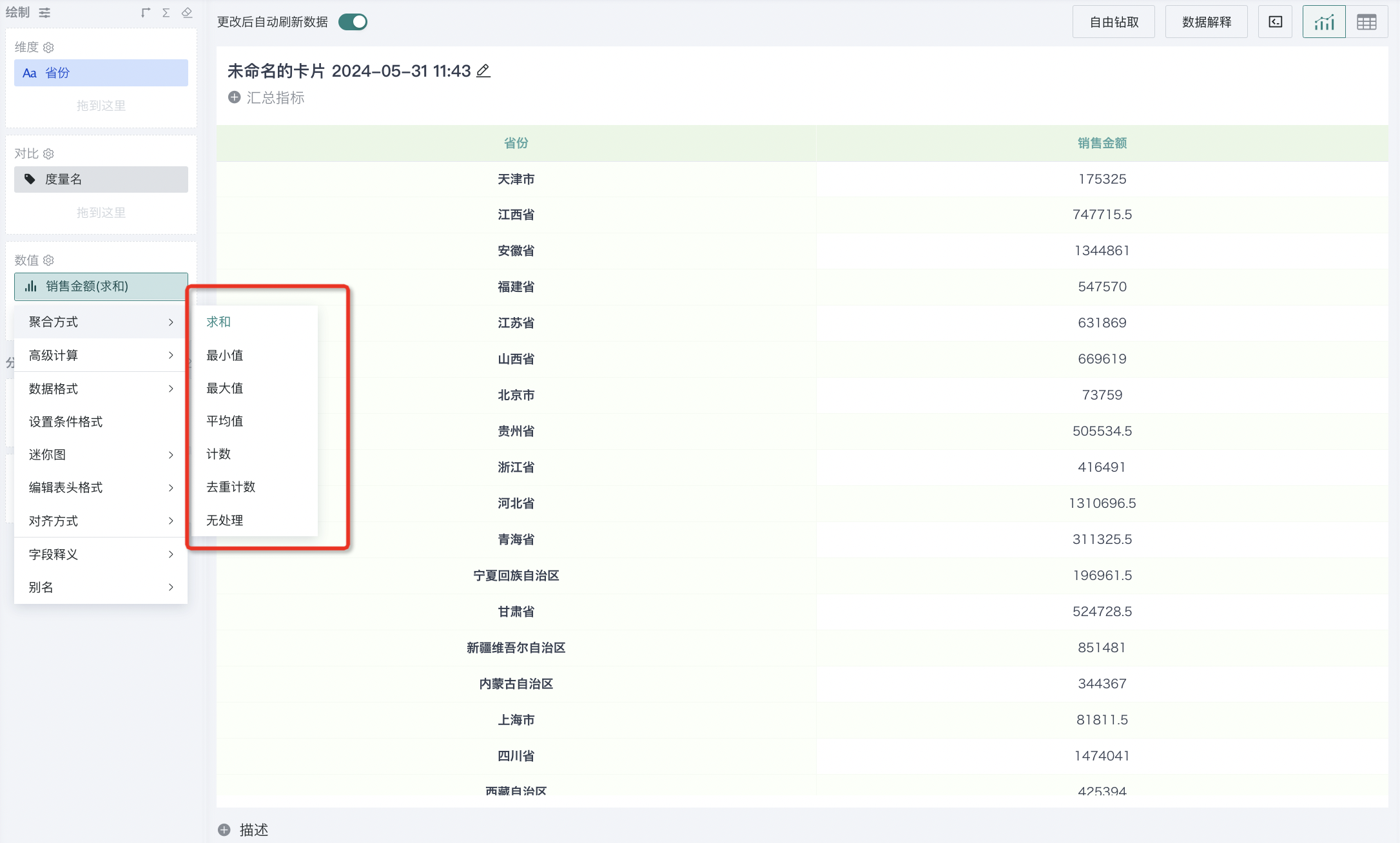Viewport: 1400px width, 843px height.
Task: Click the 自由钻取 button
Action: coord(1113,23)
